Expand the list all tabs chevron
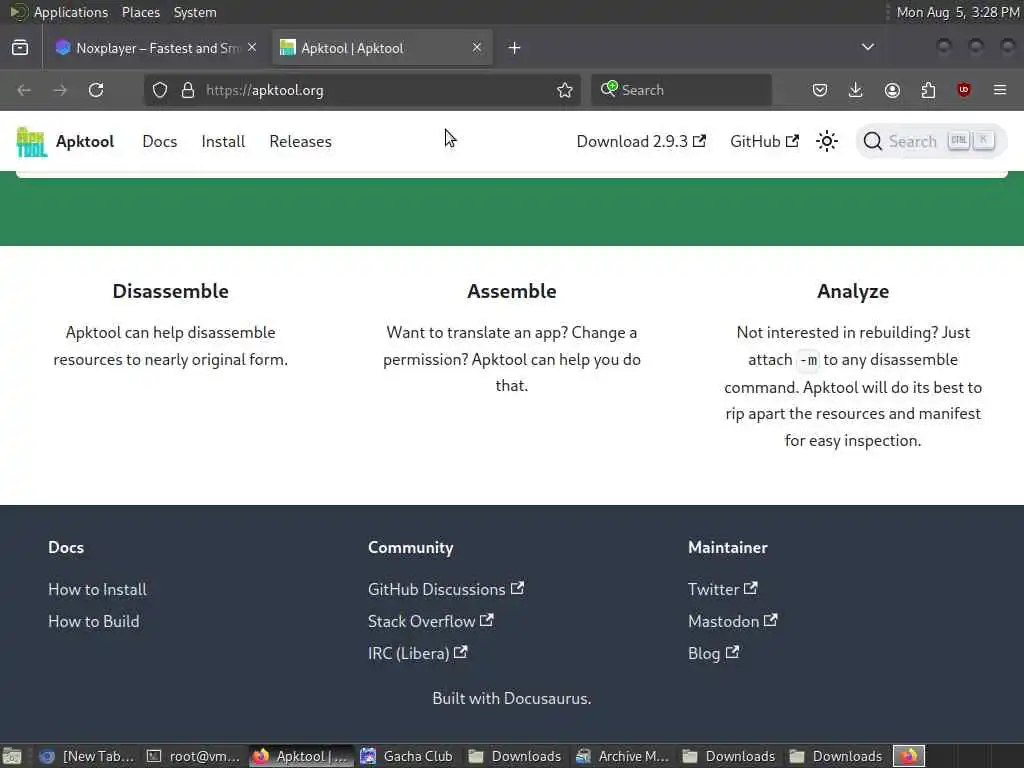This screenshot has width=1024, height=768. click(x=868, y=47)
